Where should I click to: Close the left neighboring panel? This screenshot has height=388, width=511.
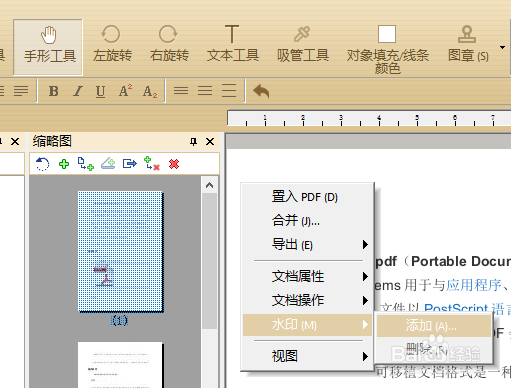coord(15,142)
